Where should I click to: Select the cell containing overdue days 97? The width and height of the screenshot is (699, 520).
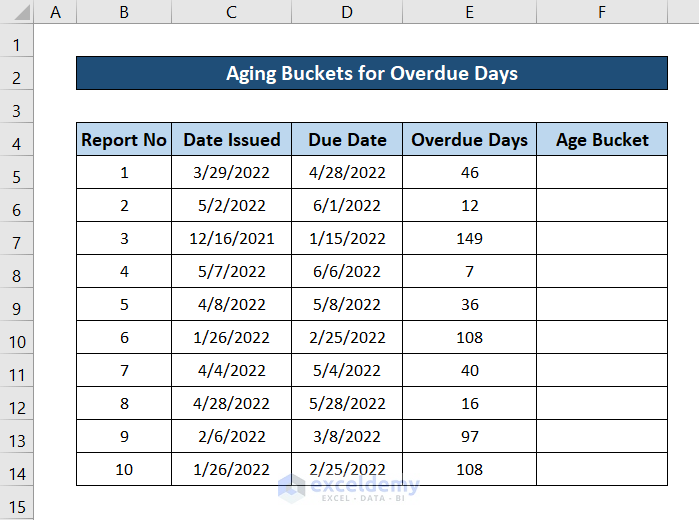[x=469, y=437]
